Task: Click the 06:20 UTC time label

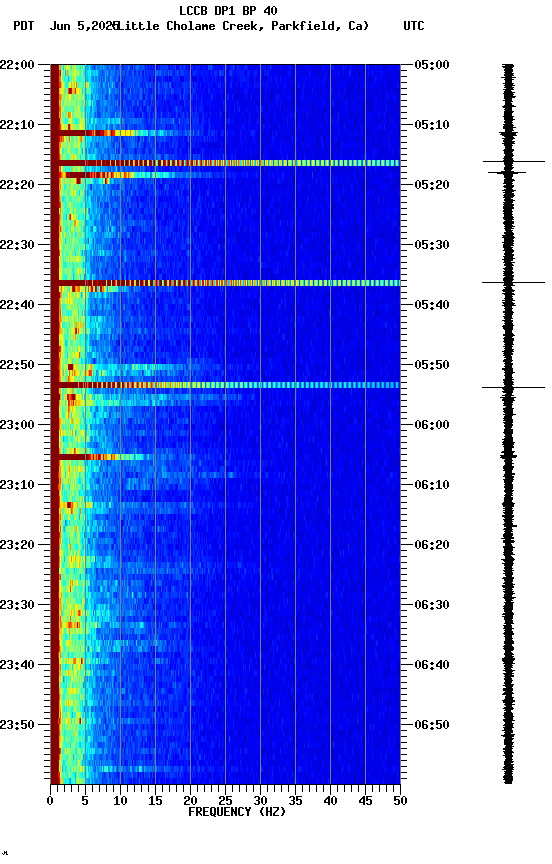Action: pyautogui.click(x=432, y=545)
